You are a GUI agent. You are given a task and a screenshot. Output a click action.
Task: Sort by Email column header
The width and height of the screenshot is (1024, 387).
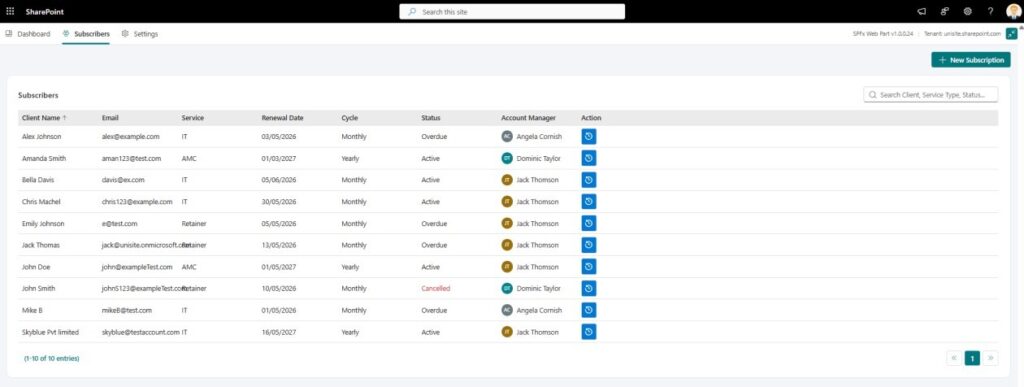coord(110,118)
